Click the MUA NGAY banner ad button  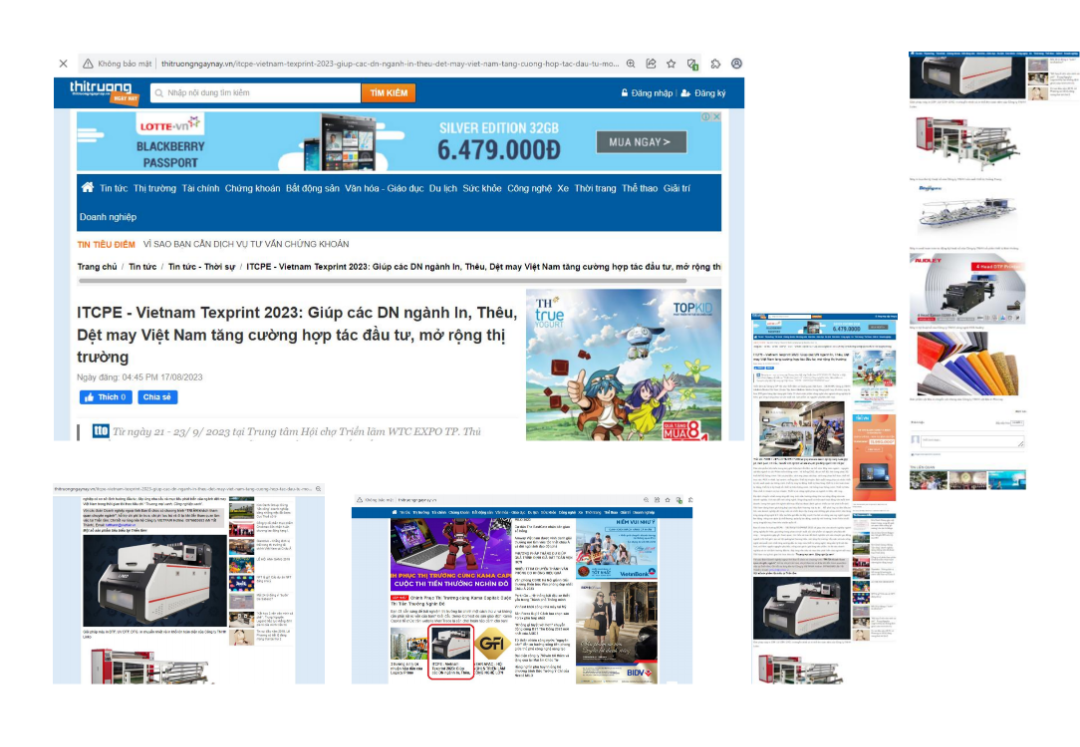[640, 142]
